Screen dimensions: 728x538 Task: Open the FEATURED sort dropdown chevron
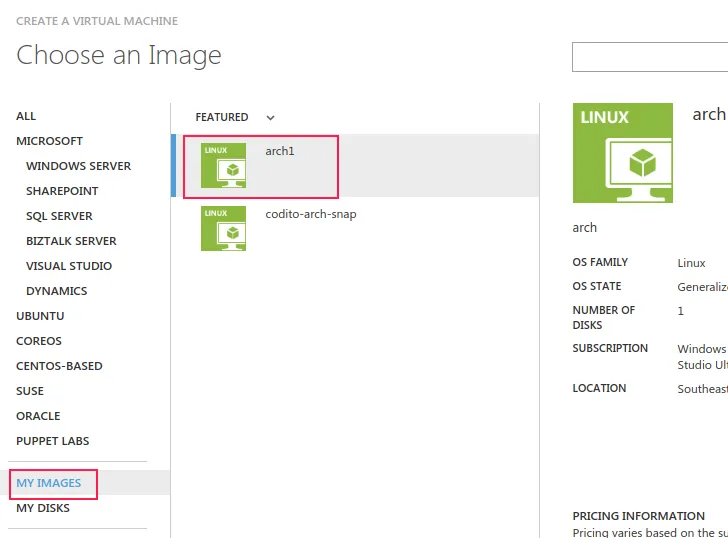coord(271,117)
